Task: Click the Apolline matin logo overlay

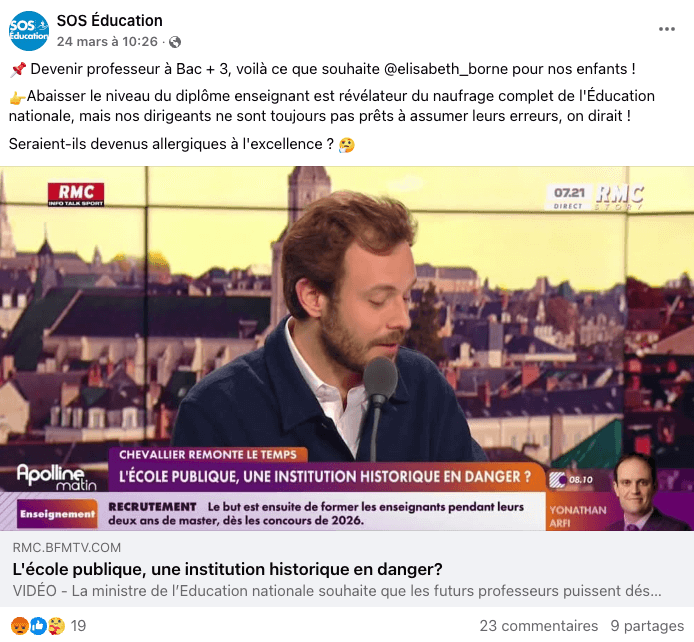Action: [x=56, y=477]
